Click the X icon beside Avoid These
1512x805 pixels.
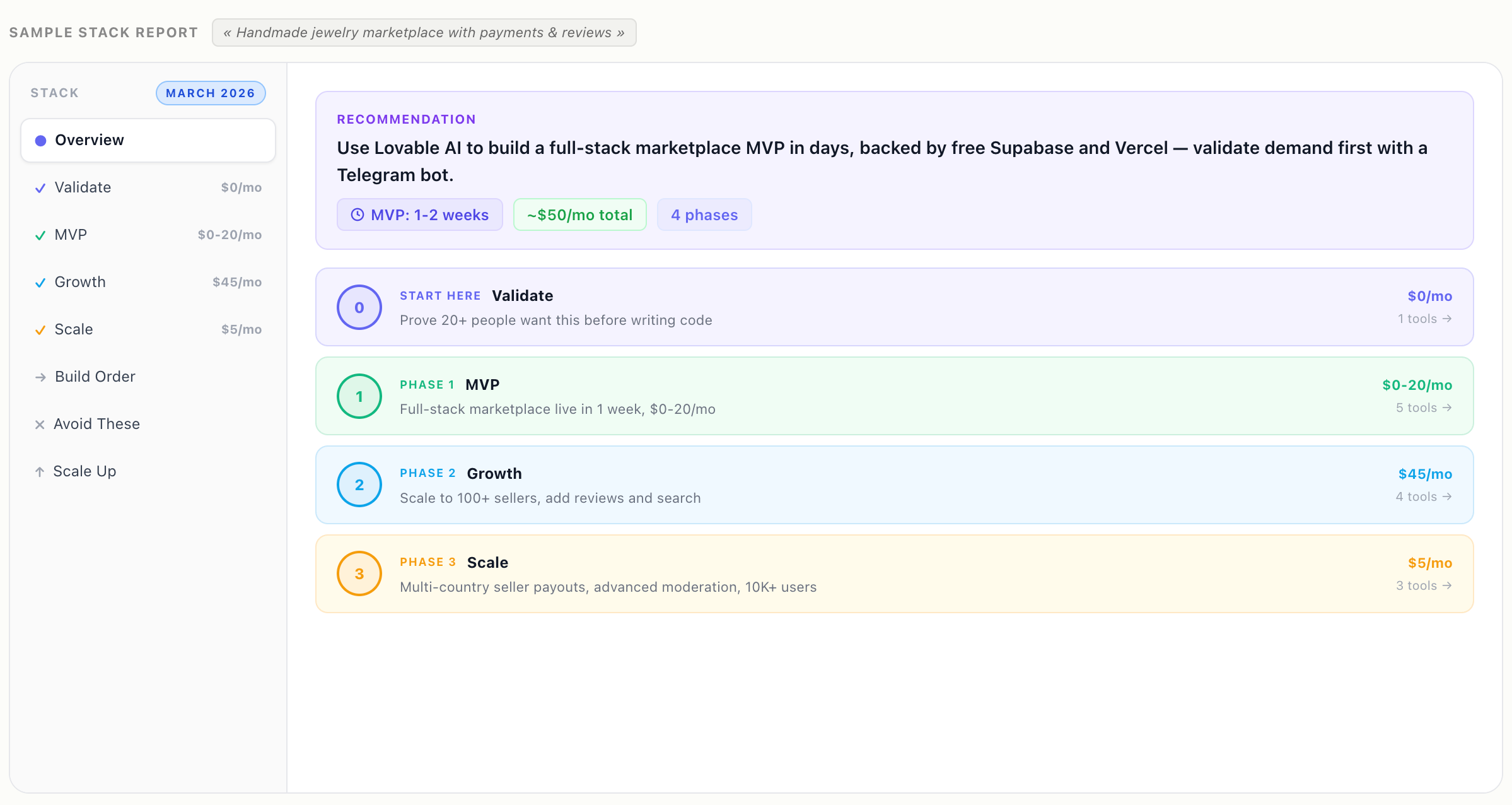click(x=40, y=425)
